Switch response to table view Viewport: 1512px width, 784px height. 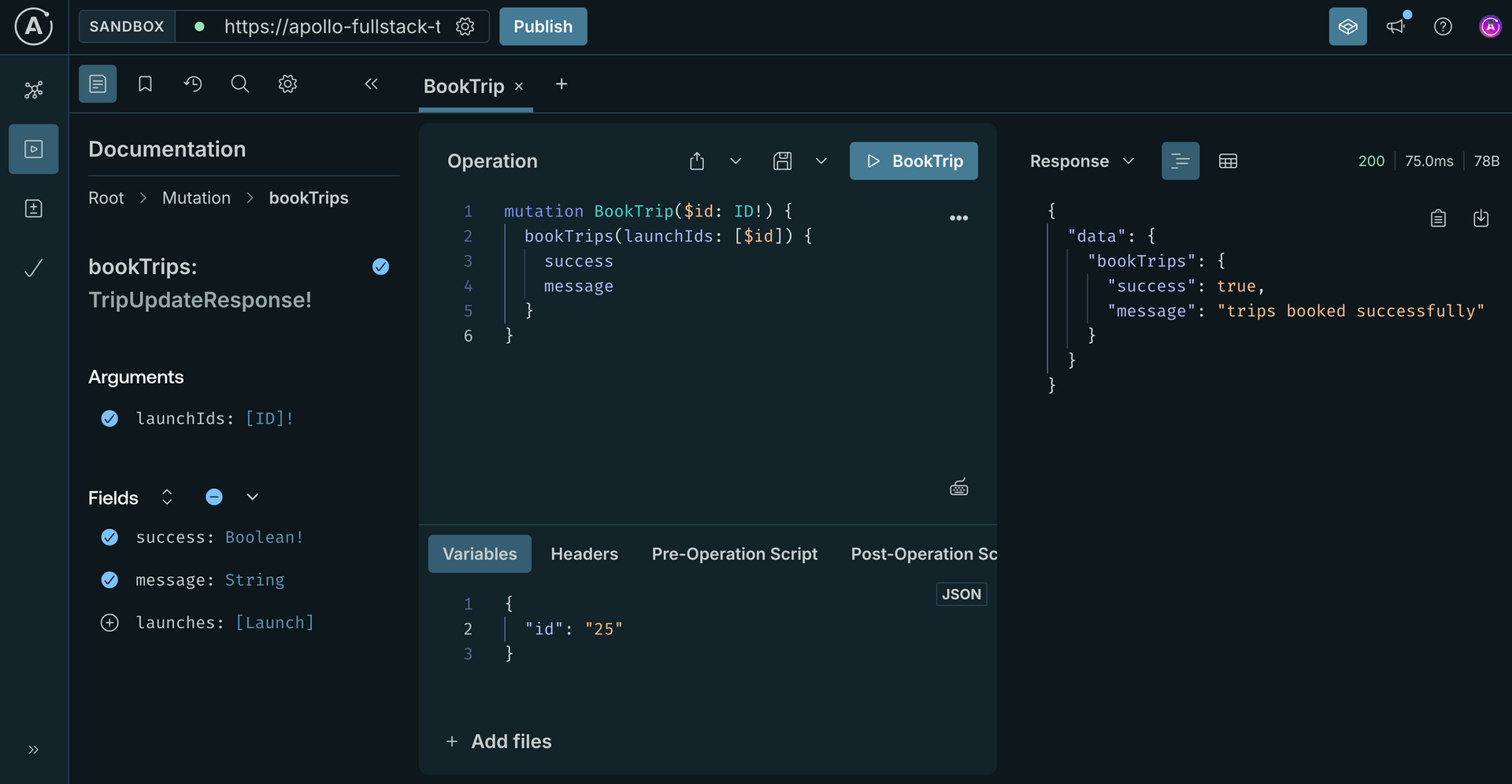tap(1228, 161)
